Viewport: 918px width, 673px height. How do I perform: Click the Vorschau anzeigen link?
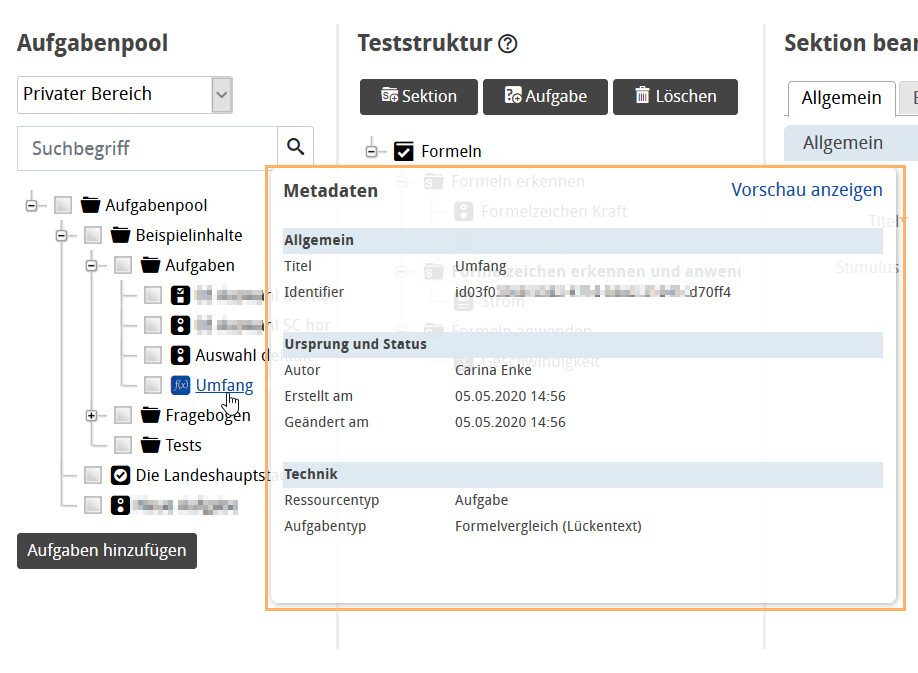(x=807, y=189)
